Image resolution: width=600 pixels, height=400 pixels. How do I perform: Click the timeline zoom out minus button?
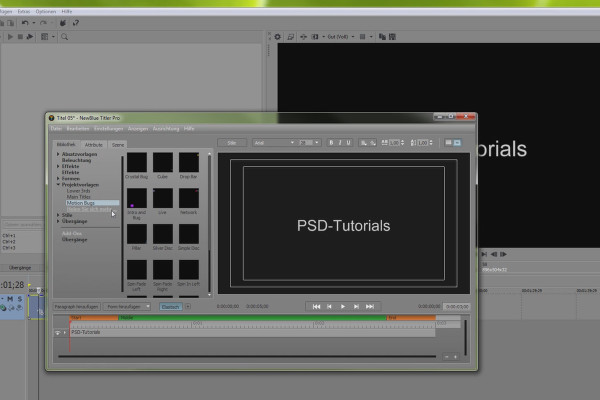click(x=447, y=357)
